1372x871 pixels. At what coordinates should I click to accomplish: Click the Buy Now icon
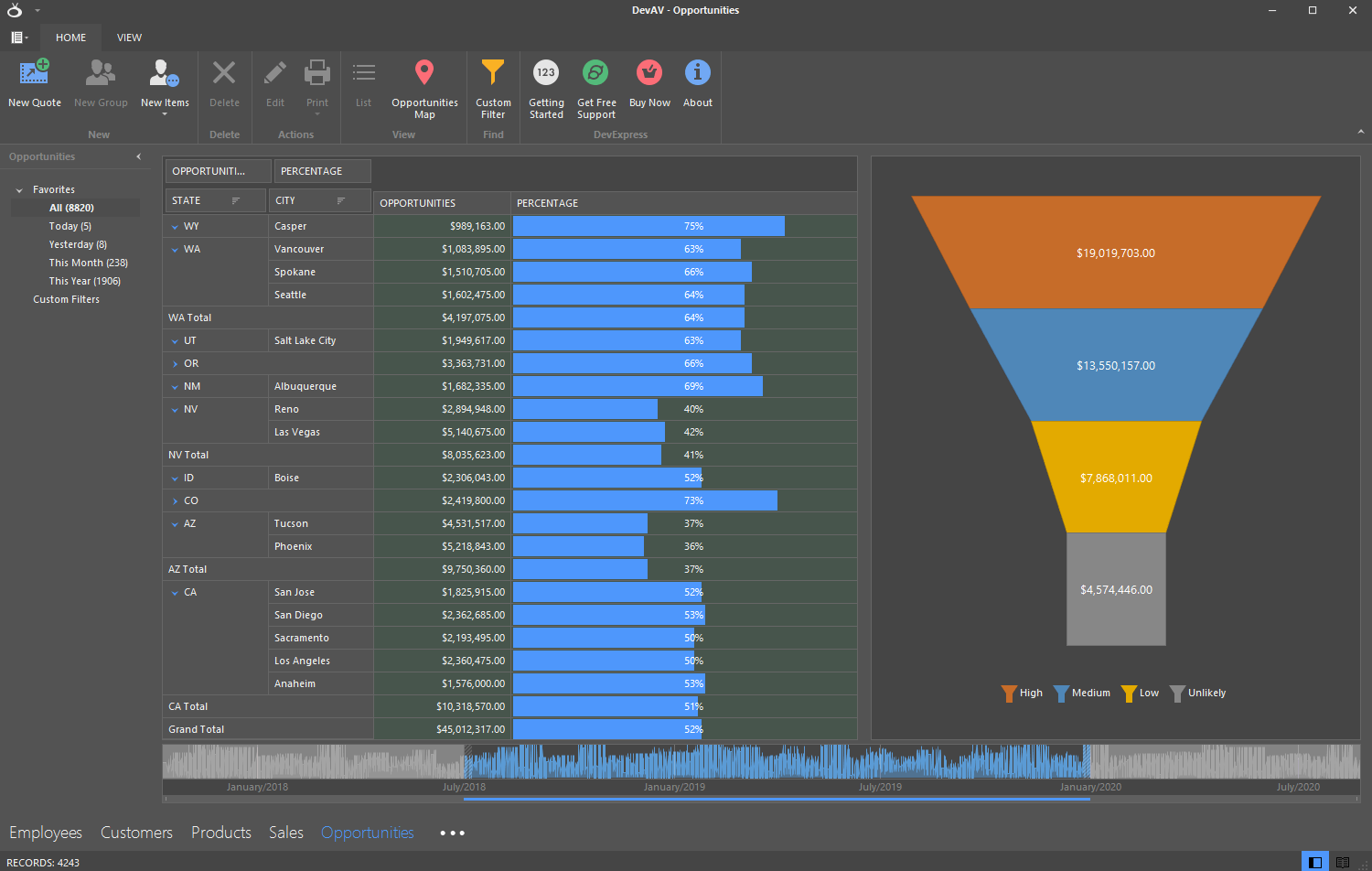(x=649, y=73)
